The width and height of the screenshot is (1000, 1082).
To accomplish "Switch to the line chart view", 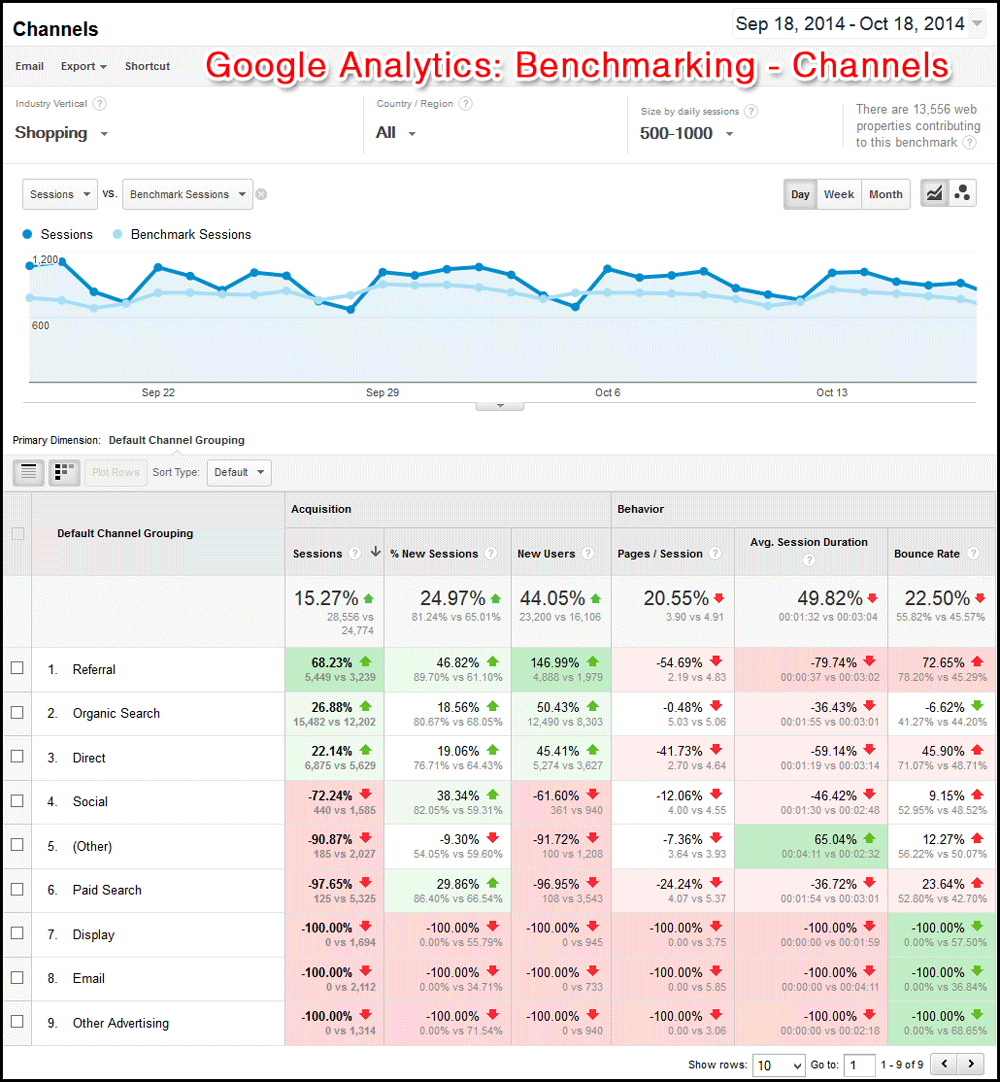I will (934, 194).
